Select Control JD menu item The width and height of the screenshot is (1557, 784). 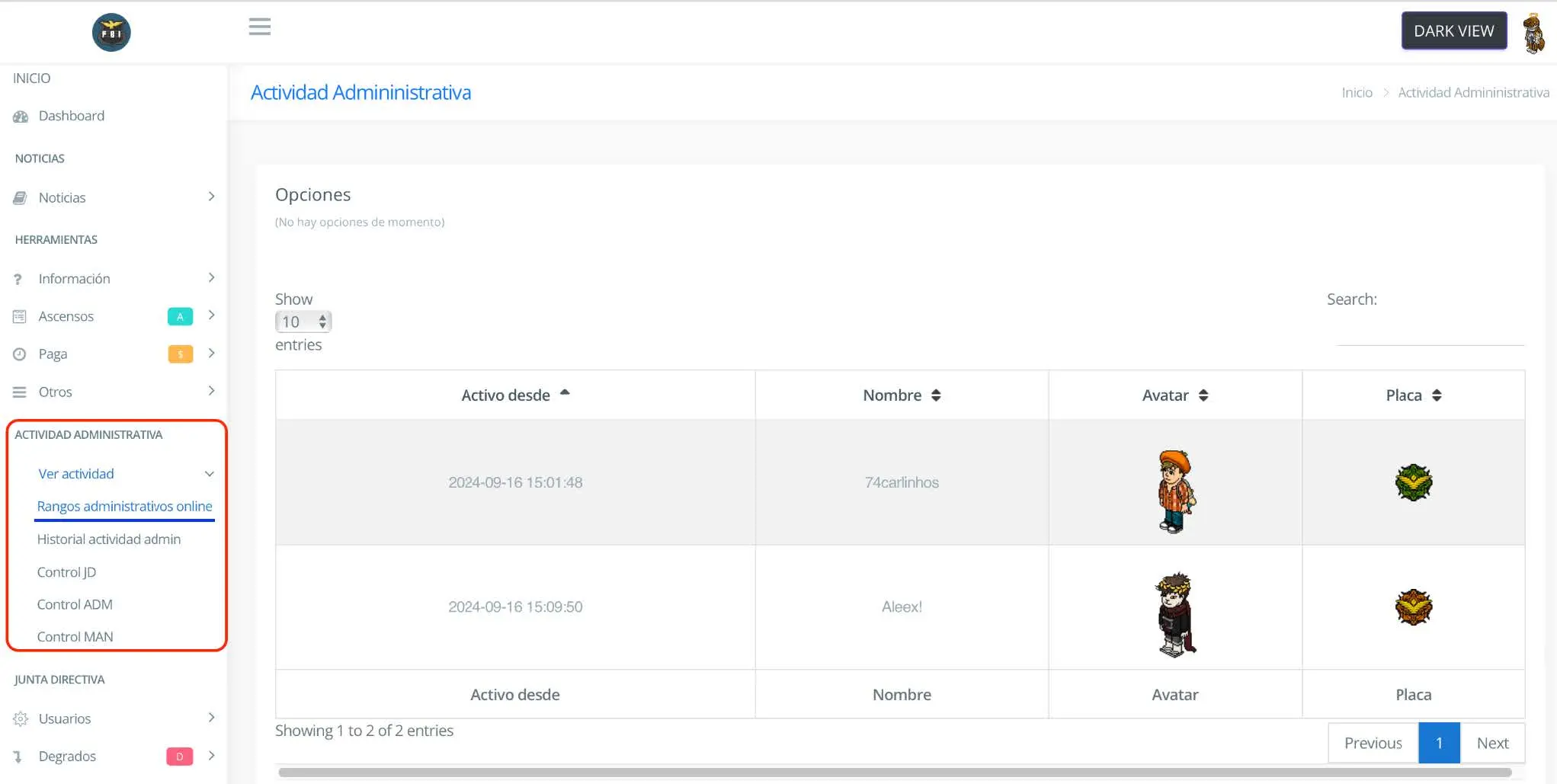tap(66, 572)
